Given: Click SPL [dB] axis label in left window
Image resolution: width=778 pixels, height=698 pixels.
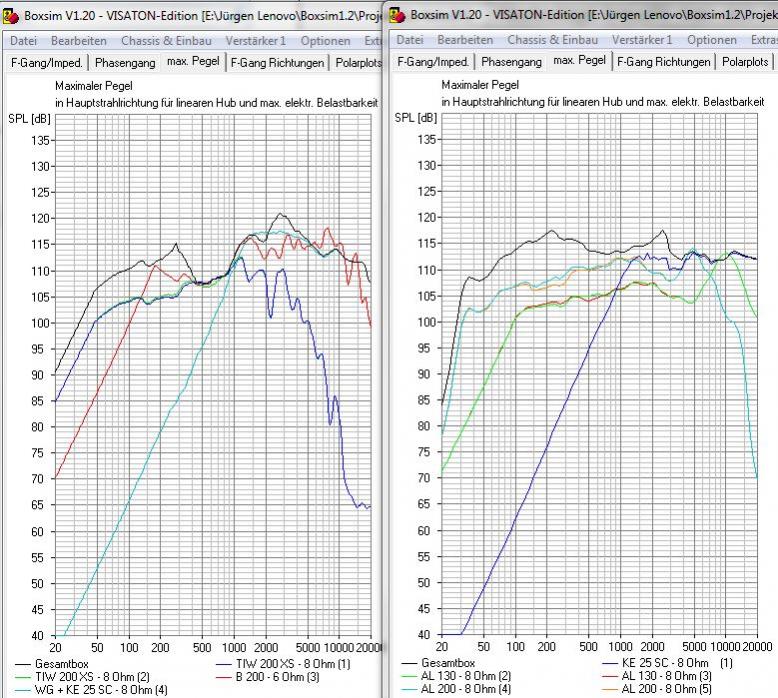Looking at the screenshot, I should (x=29, y=120).
